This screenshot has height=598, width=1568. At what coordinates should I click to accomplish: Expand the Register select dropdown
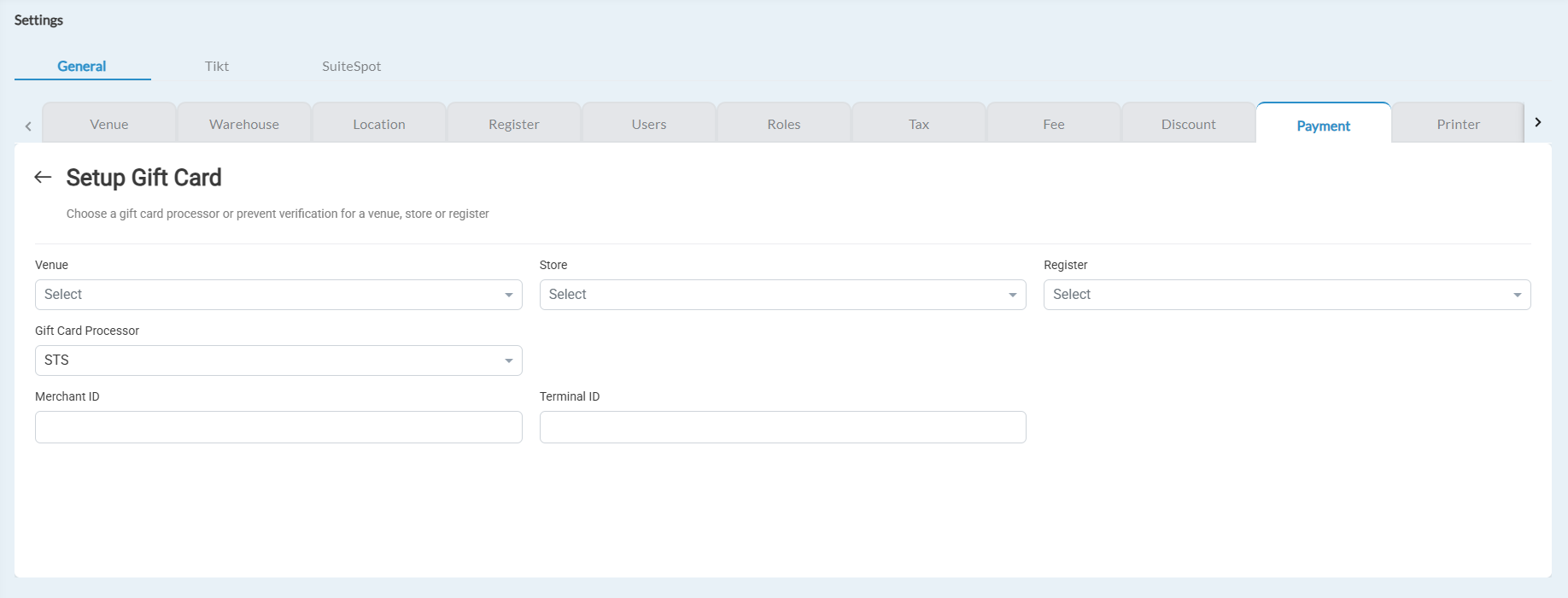(x=1286, y=295)
